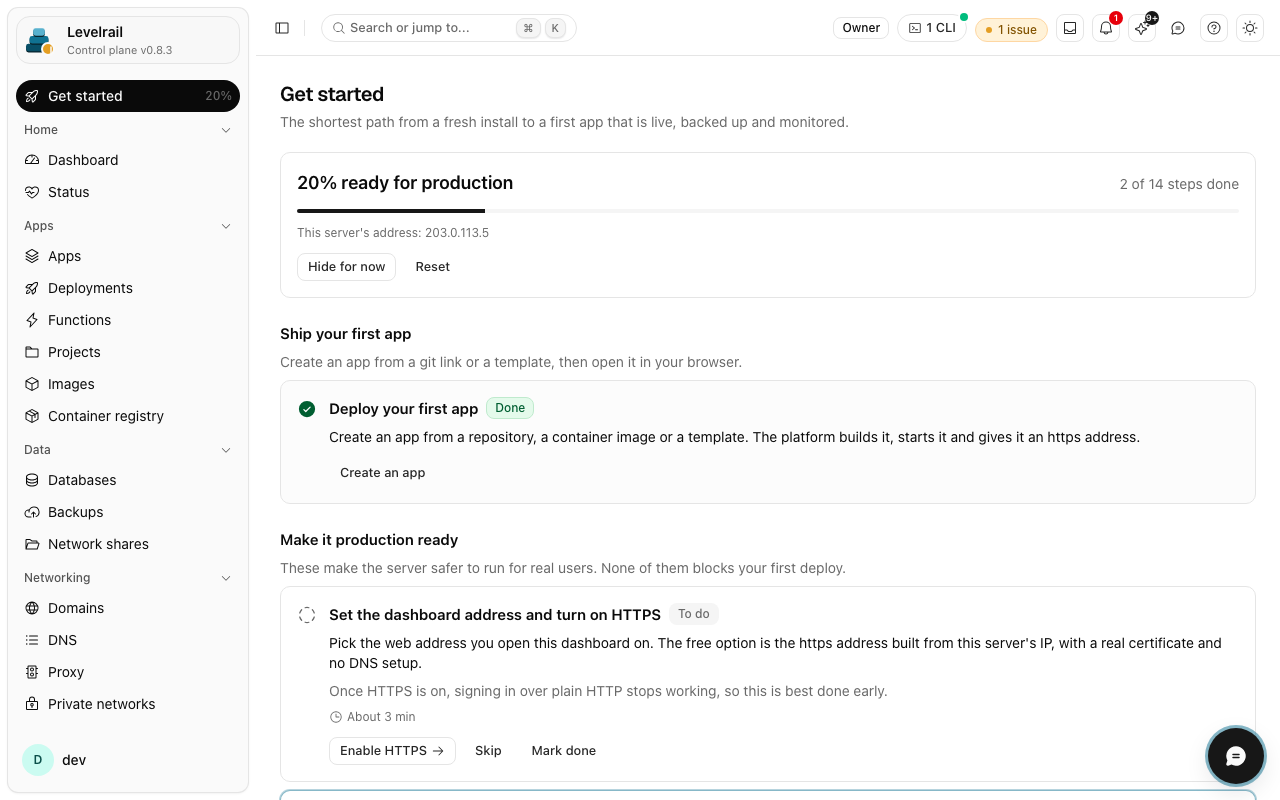Mark the HTTPS step done
This screenshot has width=1280, height=800.
(564, 751)
